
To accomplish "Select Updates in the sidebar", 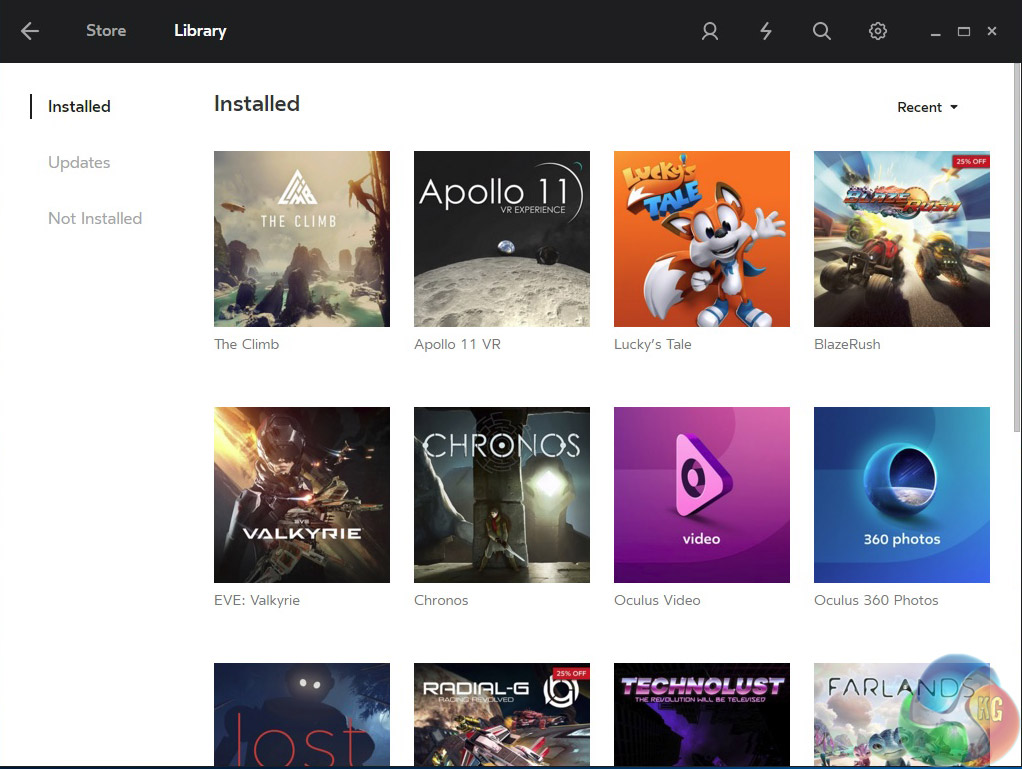I will click(79, 162).
